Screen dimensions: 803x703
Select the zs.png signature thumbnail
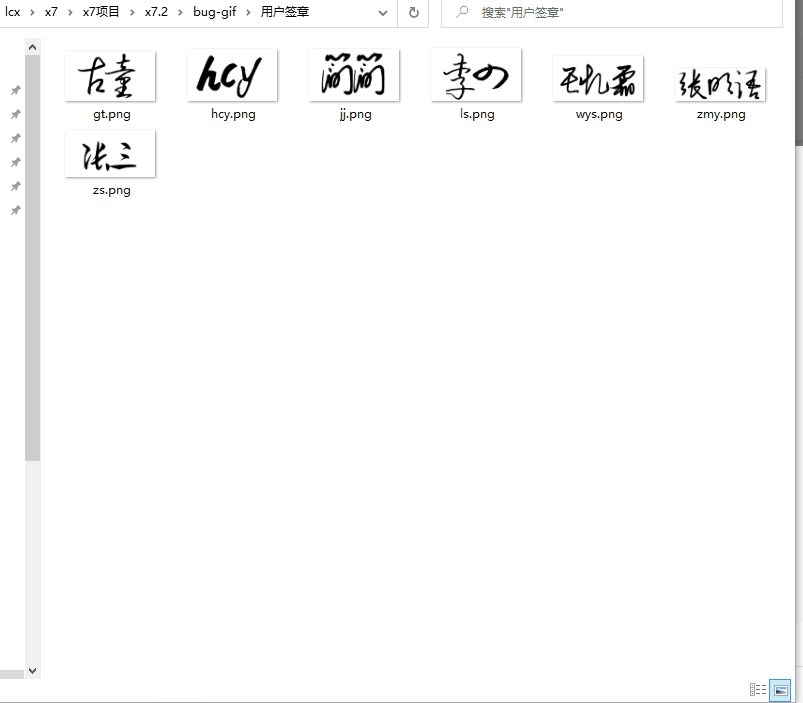coord(110,154)
